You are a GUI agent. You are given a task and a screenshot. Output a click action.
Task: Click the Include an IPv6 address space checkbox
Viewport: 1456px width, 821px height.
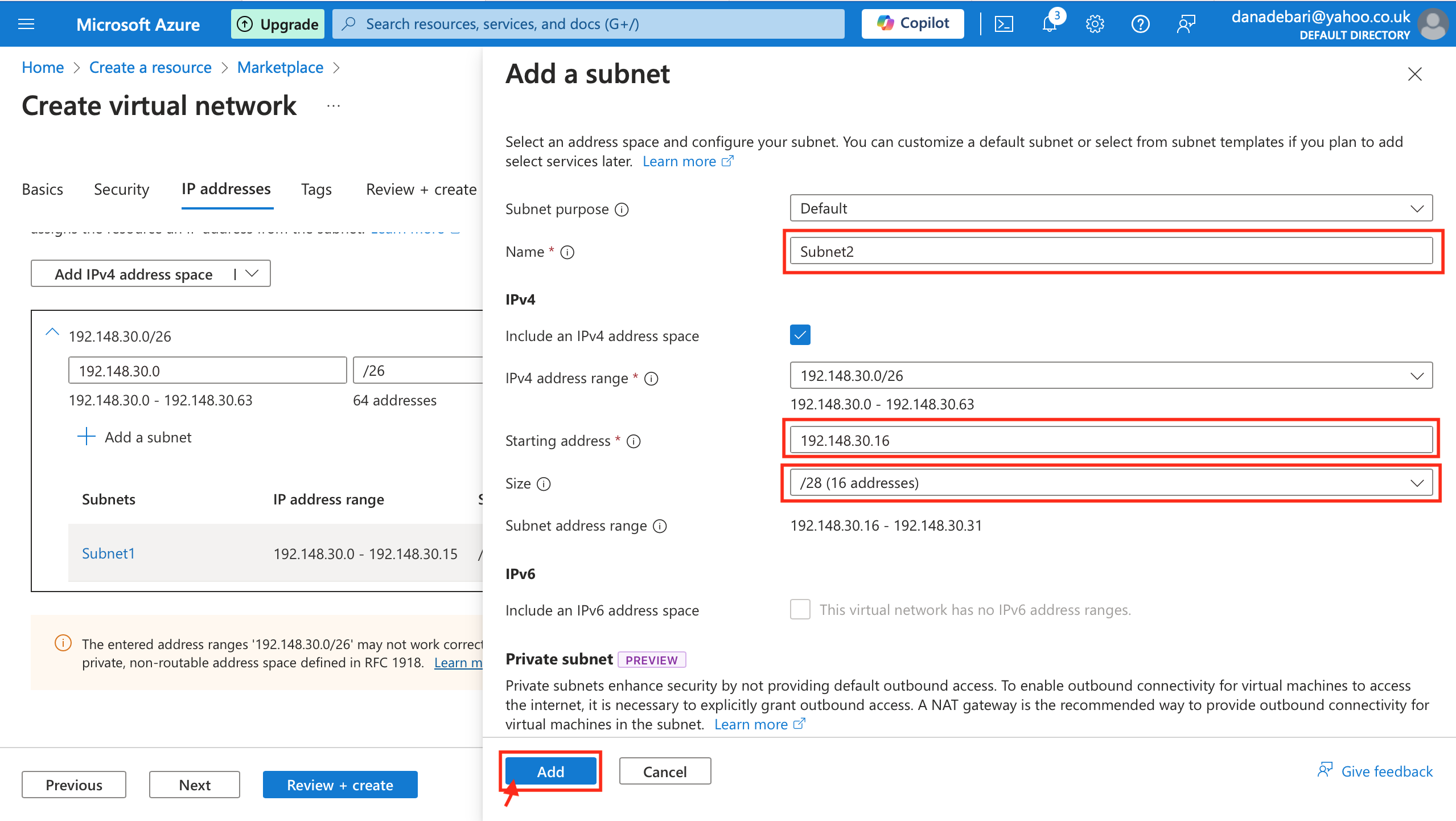[800, 609]
